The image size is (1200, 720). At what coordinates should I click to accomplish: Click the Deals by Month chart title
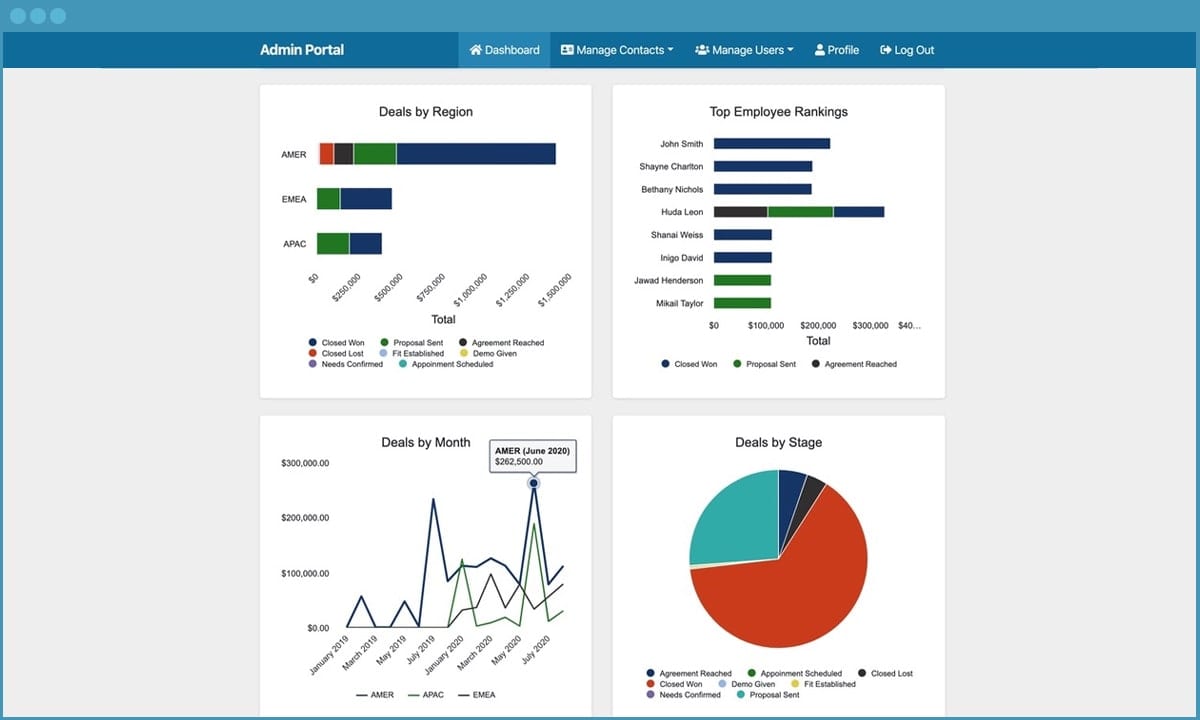[x=426, y=442]
